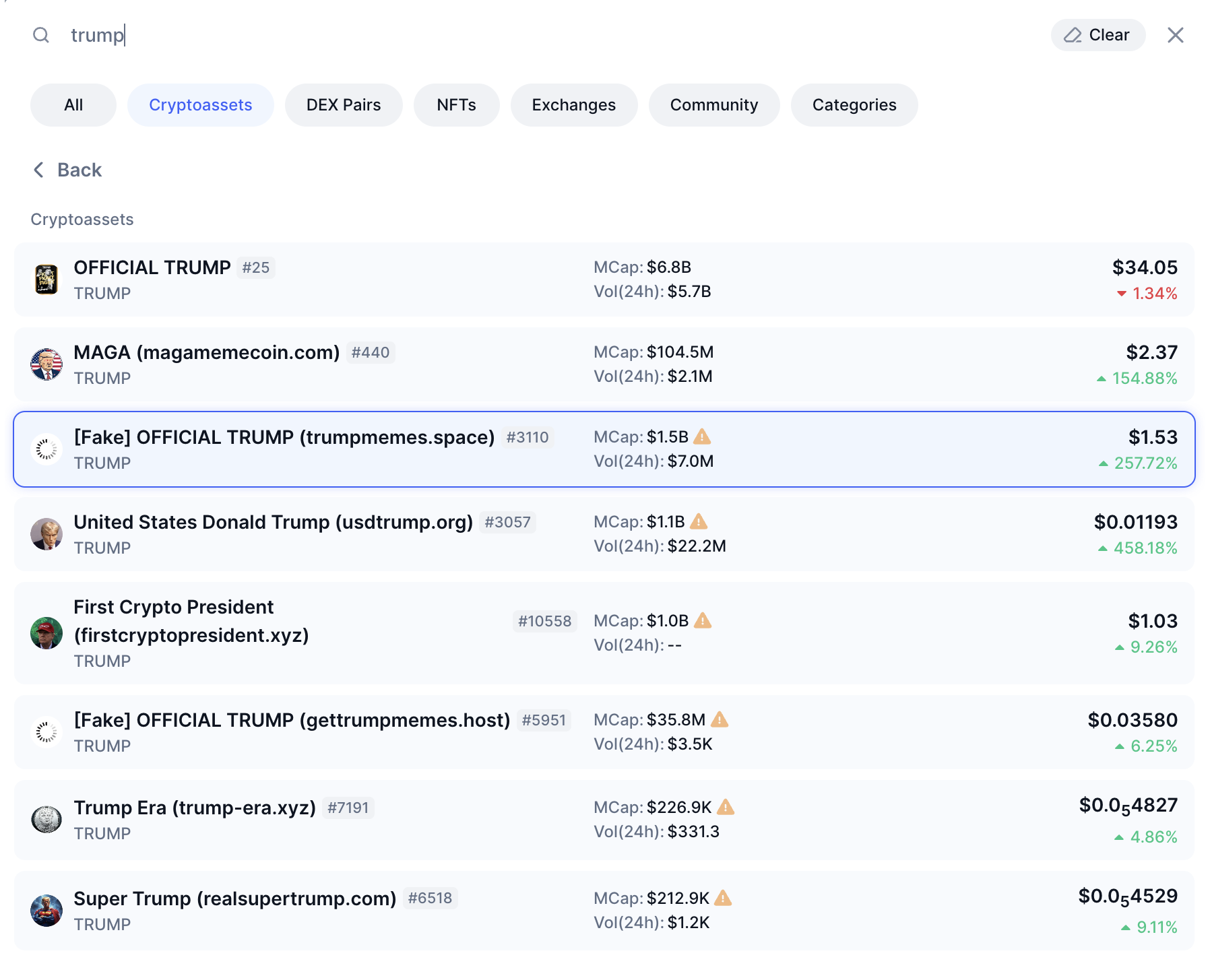Click the loading logo of gettrumpmemes.host coin
Screen dimensions: 1210x980
pos(46,732)
